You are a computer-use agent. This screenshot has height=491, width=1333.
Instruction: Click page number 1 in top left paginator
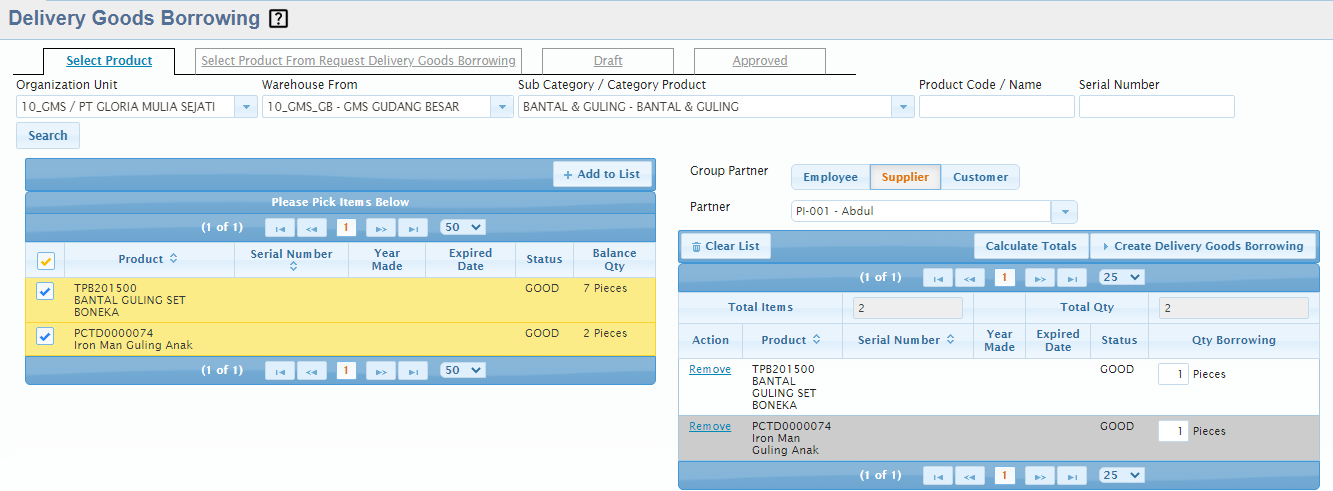coord(346,227)
